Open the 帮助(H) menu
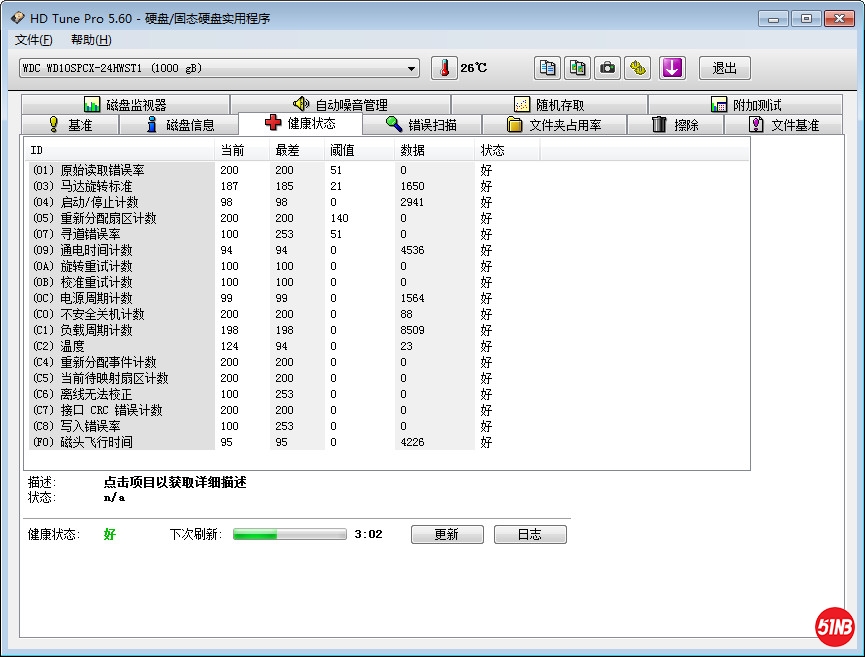 point(91,40)
